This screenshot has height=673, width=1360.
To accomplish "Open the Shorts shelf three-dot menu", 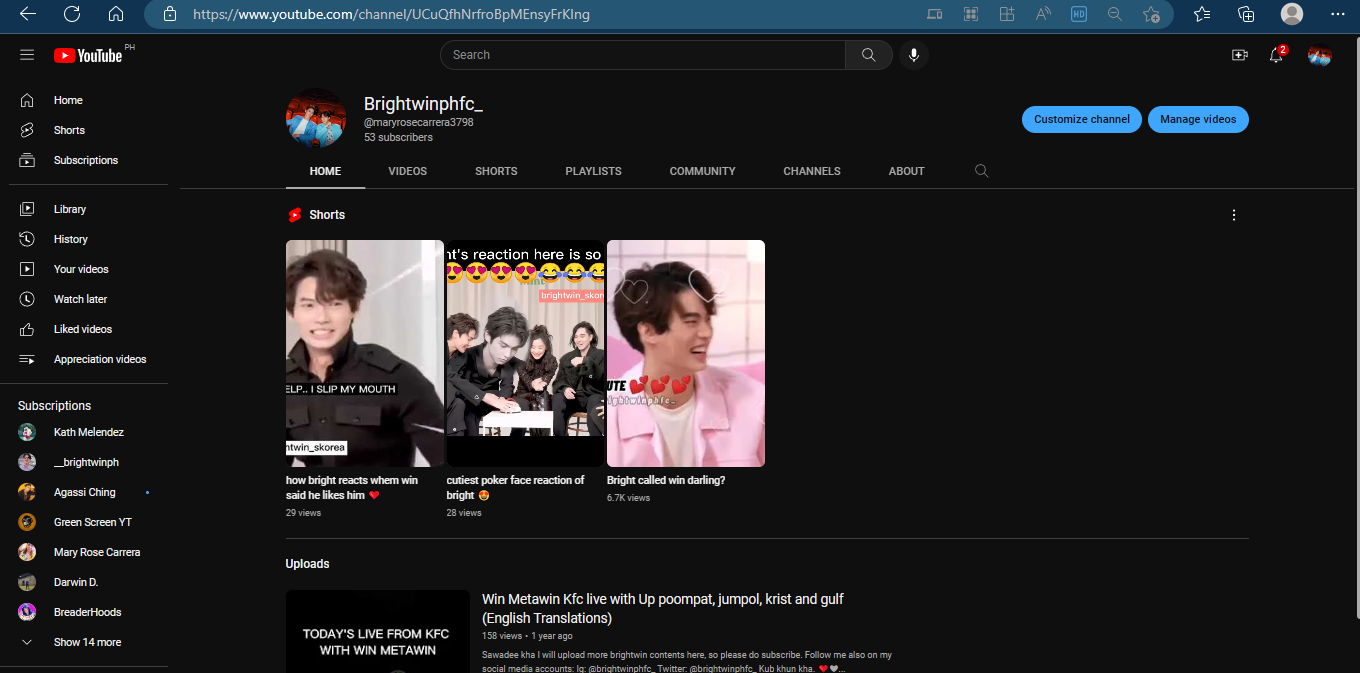I will pyautogui.click(x=1234, y=215).
